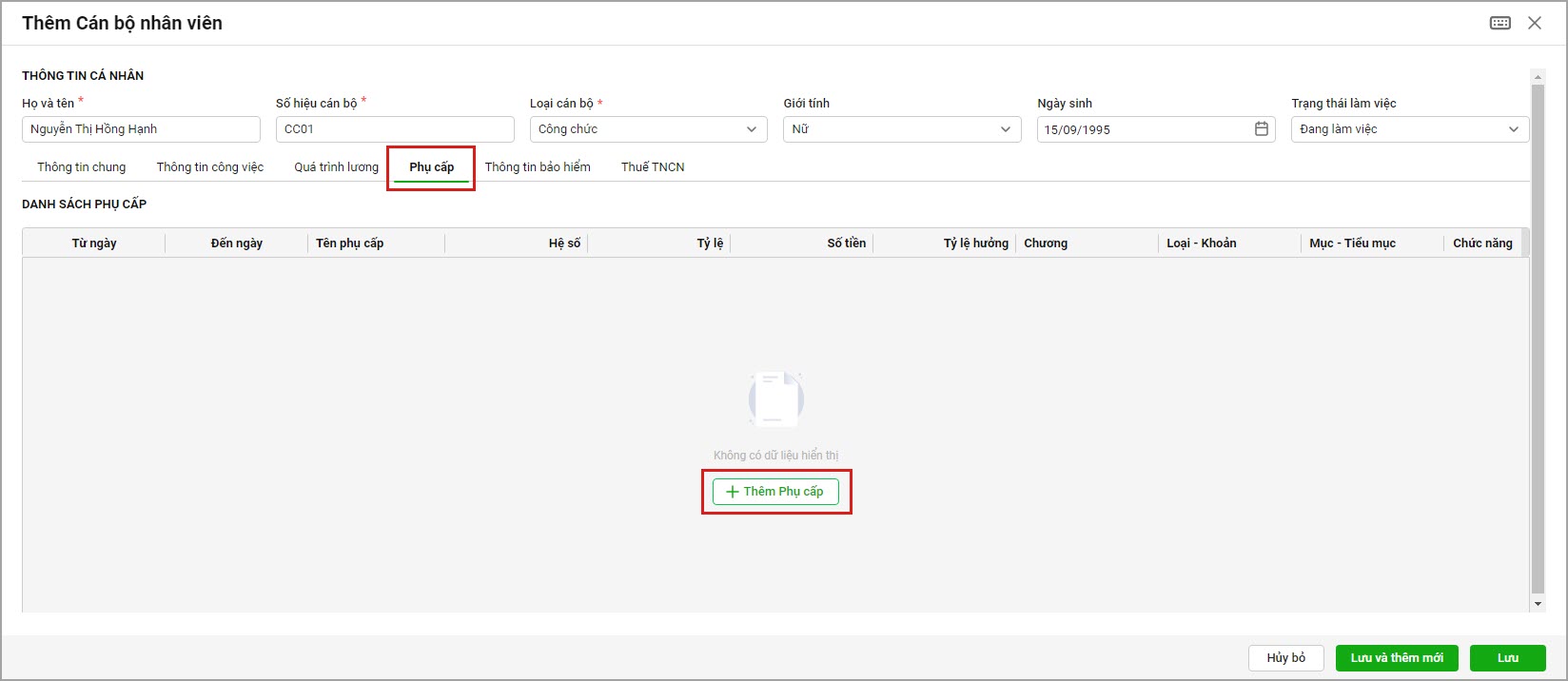This screenshot has width=1568, height=681.
Task: Open the Ngày sinh calendar picker
Action: (1261, 129)
